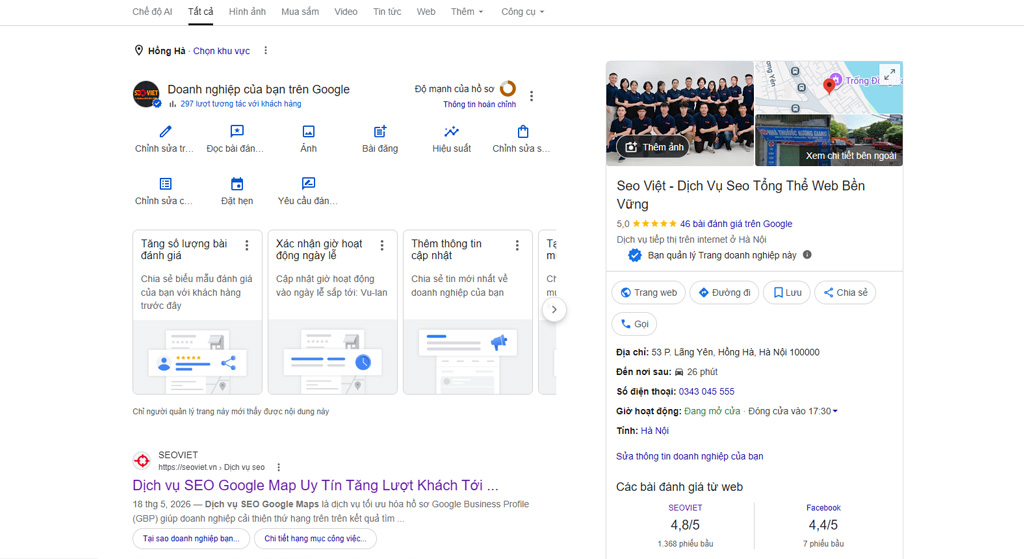
Task: Click the profile strength ring icon
Action: click(507, 88)
